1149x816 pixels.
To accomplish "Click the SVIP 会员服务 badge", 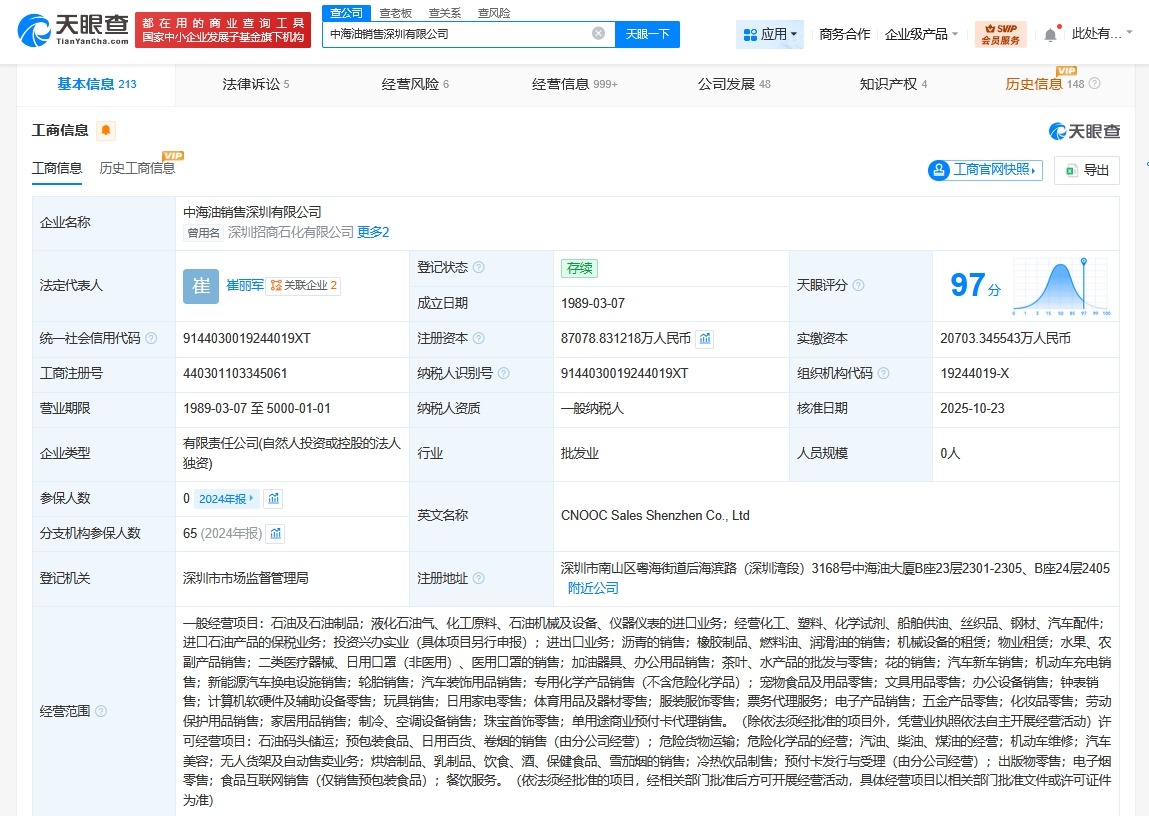I will click(x=999, y=33).
